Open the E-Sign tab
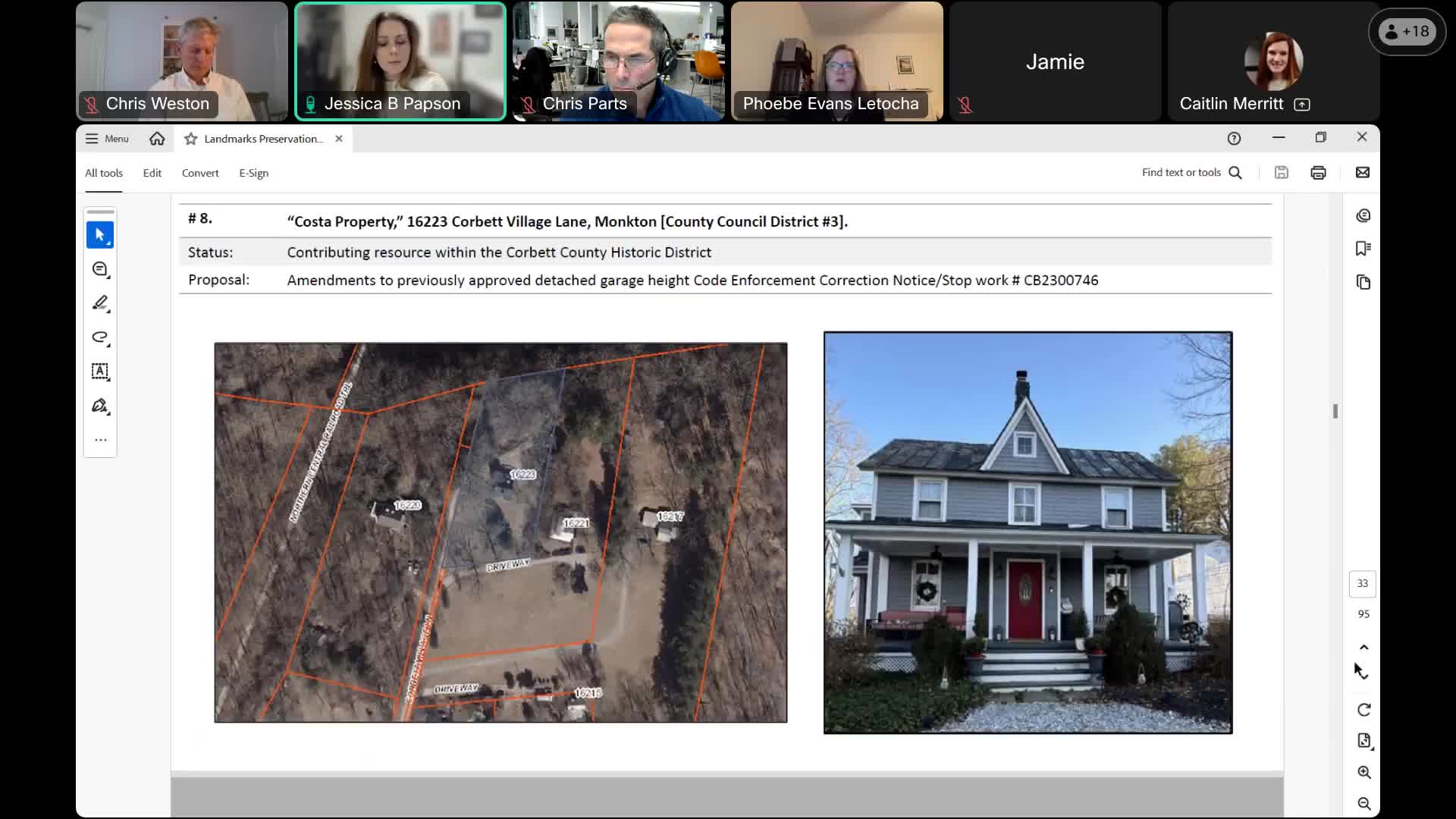Screen dimensions: 1456x819 pos(253,173)
